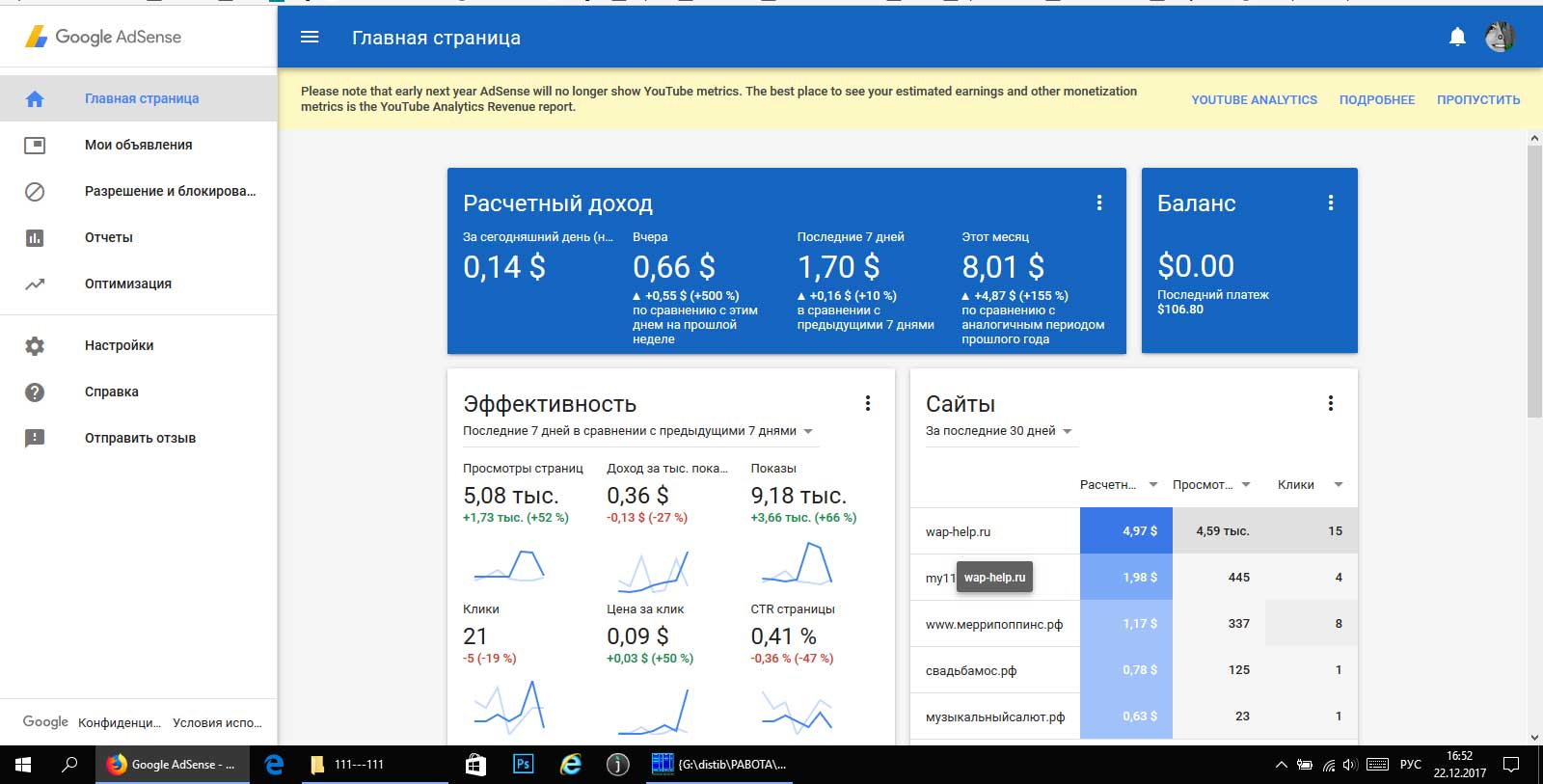Open the Windows action center icon
1543x784 pixels.
[x=1511, y=765]
